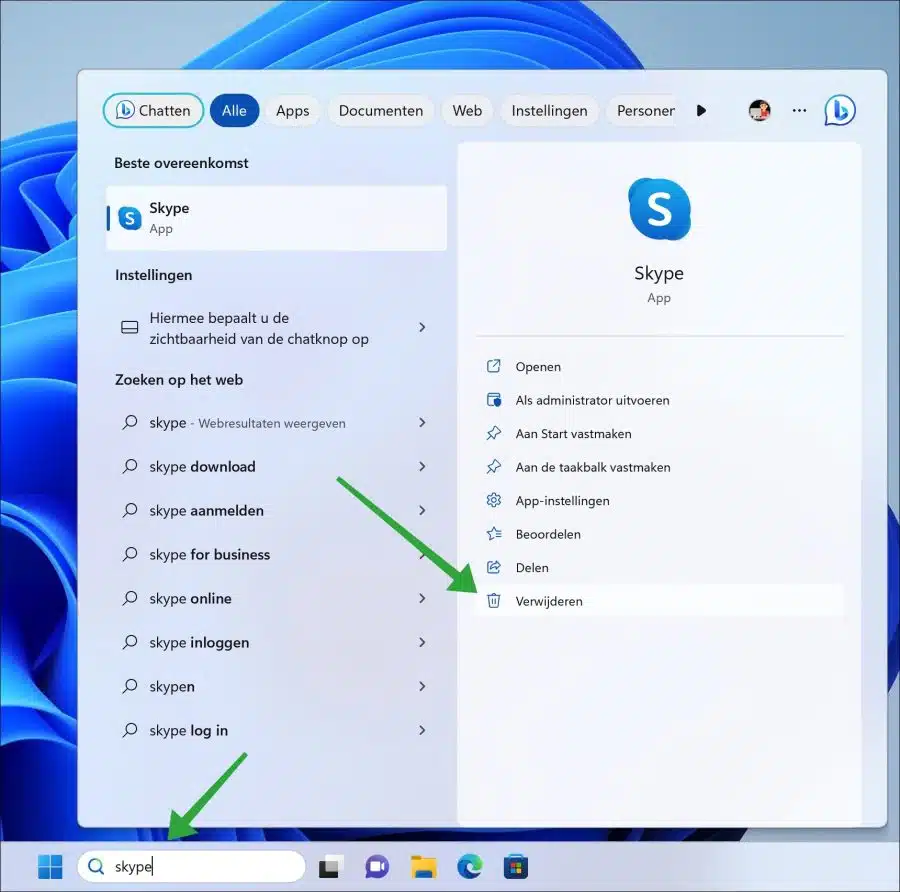Click search icon beside 'skype inloggen'
The height and width of the screenshot is (892, 900).
click(x=130, y=642)
